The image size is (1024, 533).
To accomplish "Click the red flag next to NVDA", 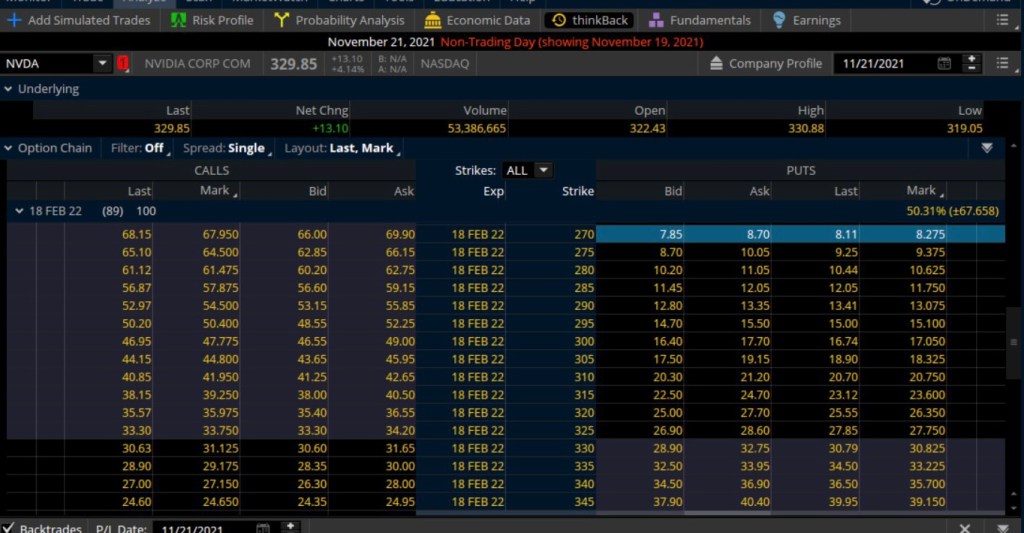I will [x=123, y=64].
